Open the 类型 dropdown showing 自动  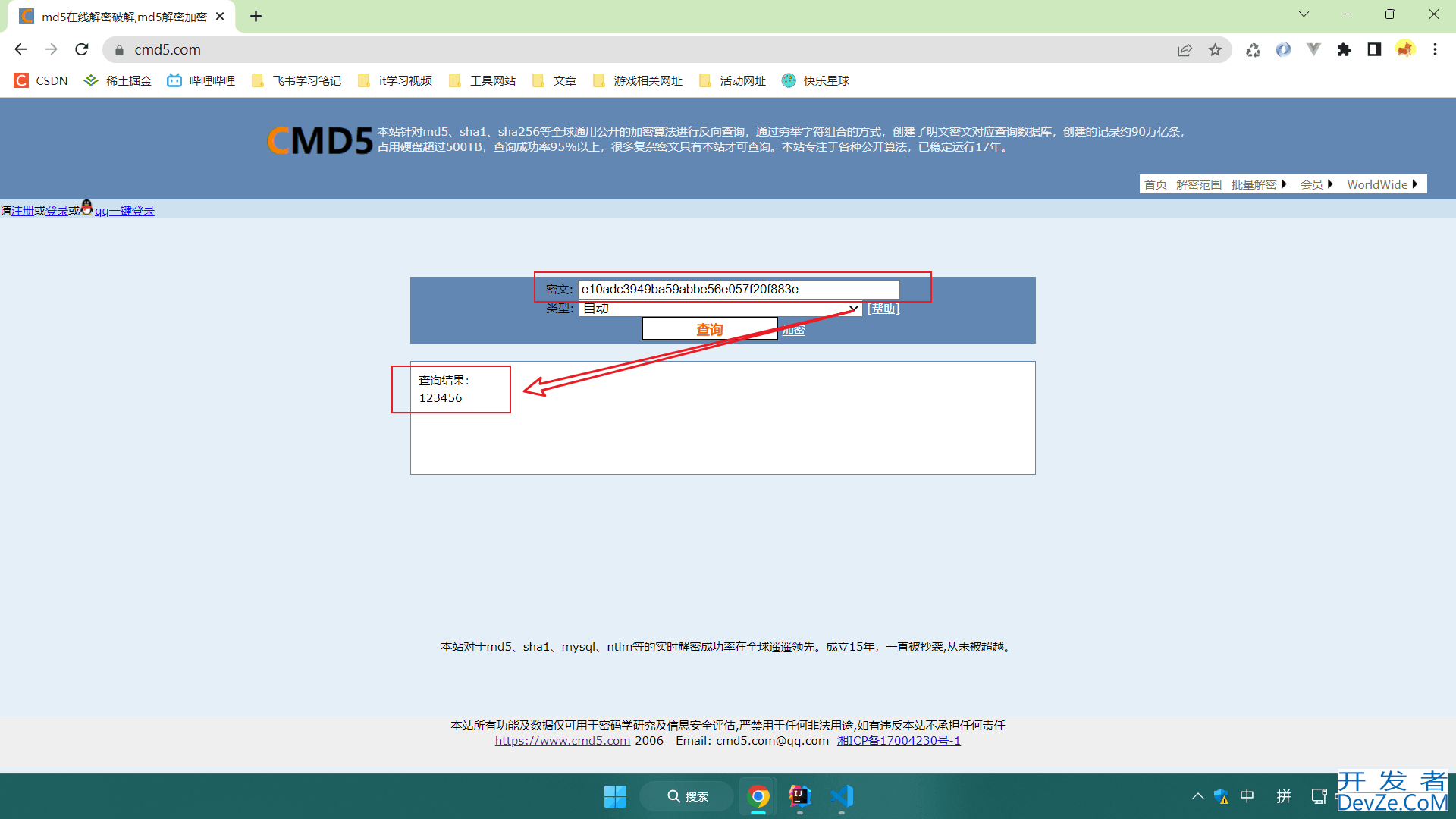[720, 309]
